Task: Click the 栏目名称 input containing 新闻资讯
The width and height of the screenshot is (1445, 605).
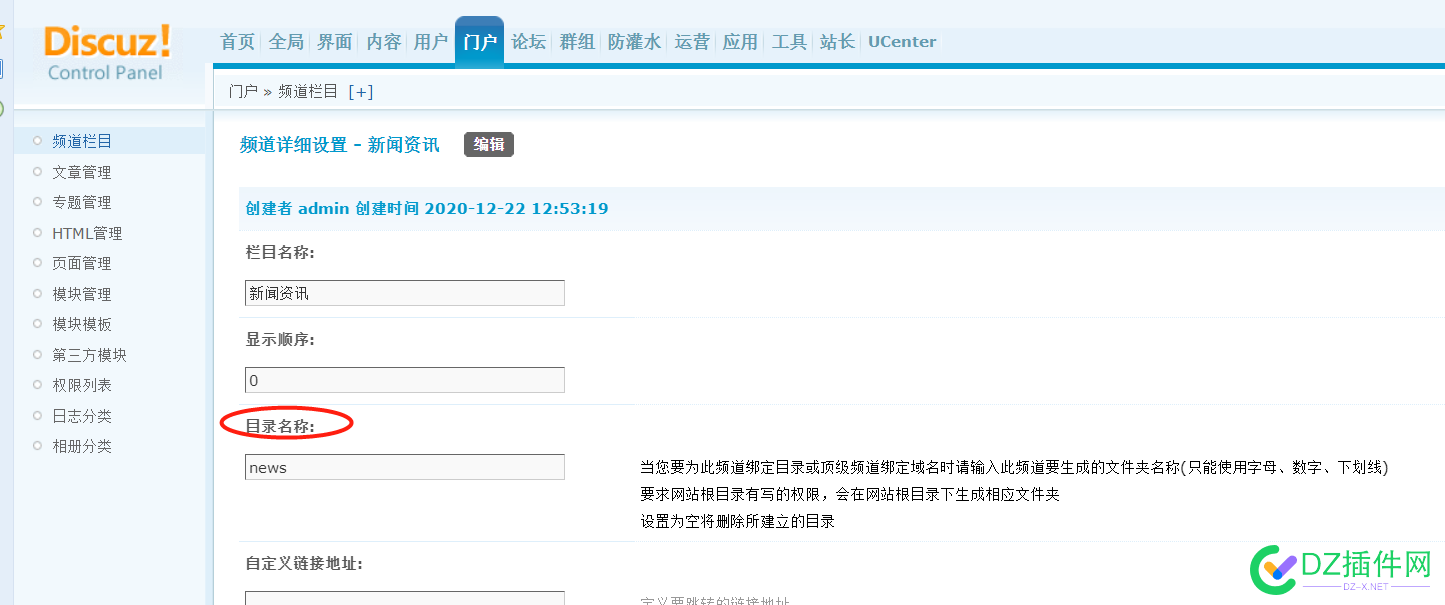Action: [405, 293]
